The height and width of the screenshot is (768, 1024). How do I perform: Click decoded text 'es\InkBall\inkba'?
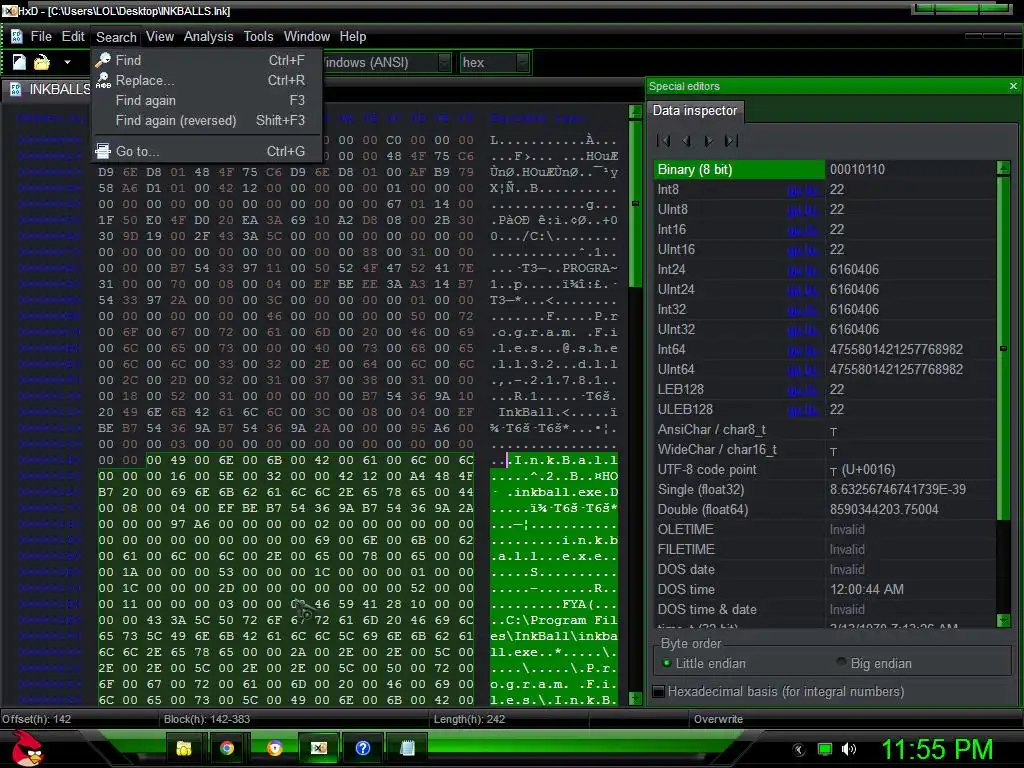554,636
